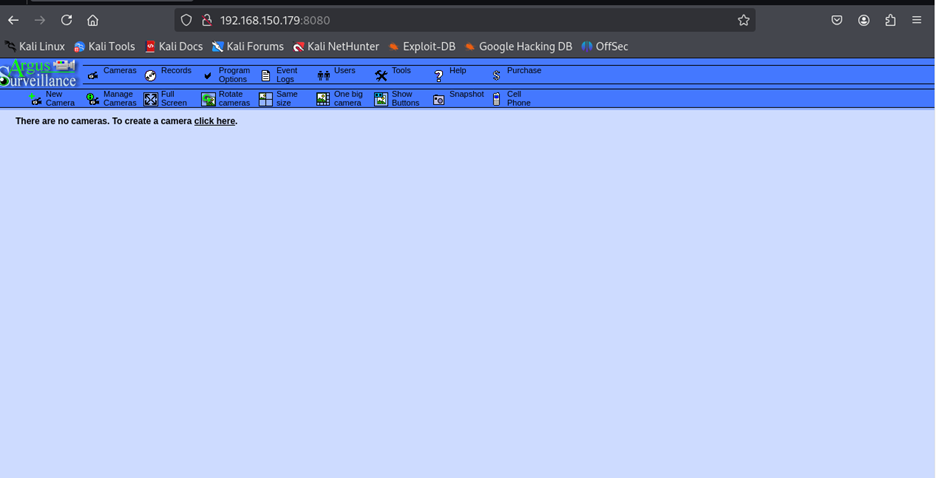Screen dimensions: 936x478
Task: Open Manage Cameras from the toolbar
Action: [93, 99]
